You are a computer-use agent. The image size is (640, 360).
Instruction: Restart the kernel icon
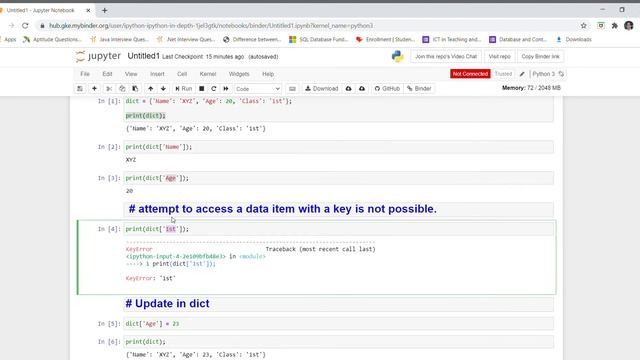(213, 89)
